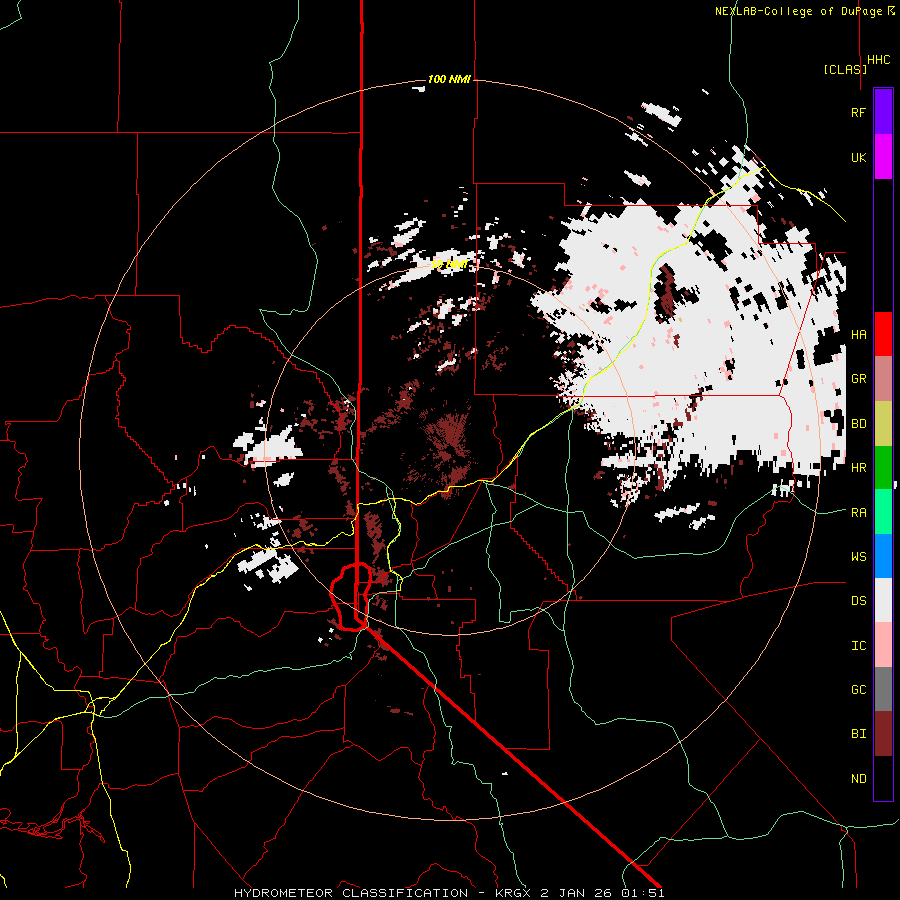Click the light pink IC legend swatch
This screenshot has width=900, height=900.
[x=883, y=645]
